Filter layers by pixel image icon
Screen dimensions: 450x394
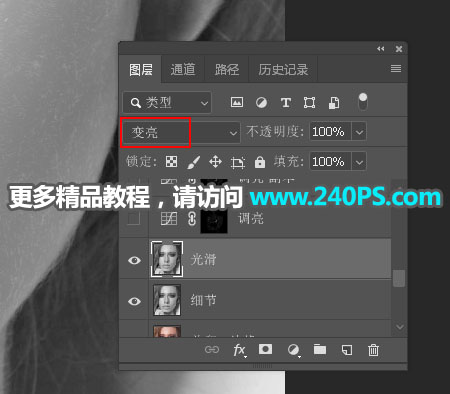point(237,102)
